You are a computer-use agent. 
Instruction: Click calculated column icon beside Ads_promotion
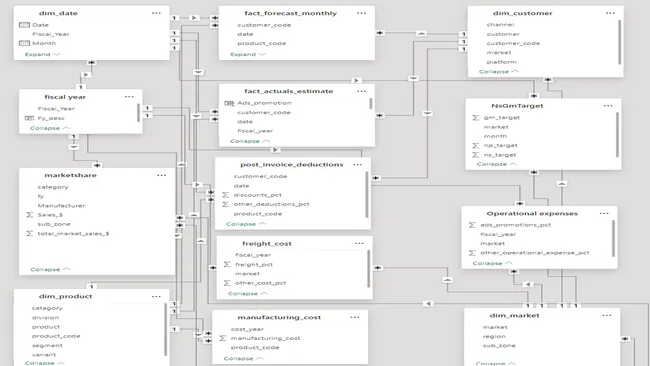229,103
